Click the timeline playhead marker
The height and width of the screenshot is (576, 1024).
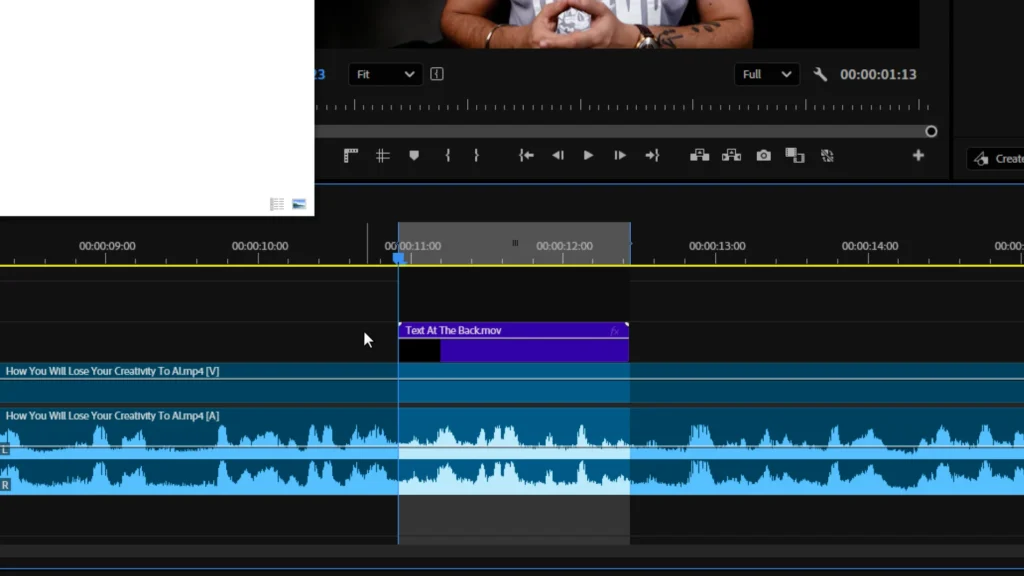(398, 259)
